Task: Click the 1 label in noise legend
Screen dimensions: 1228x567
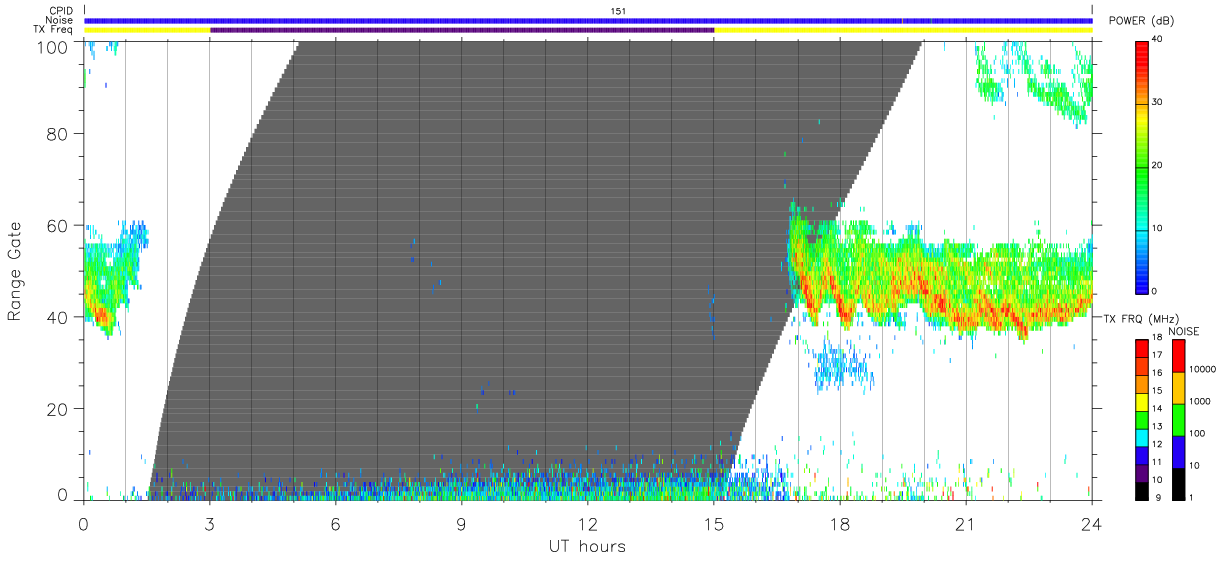Action: coord(1192,497)
